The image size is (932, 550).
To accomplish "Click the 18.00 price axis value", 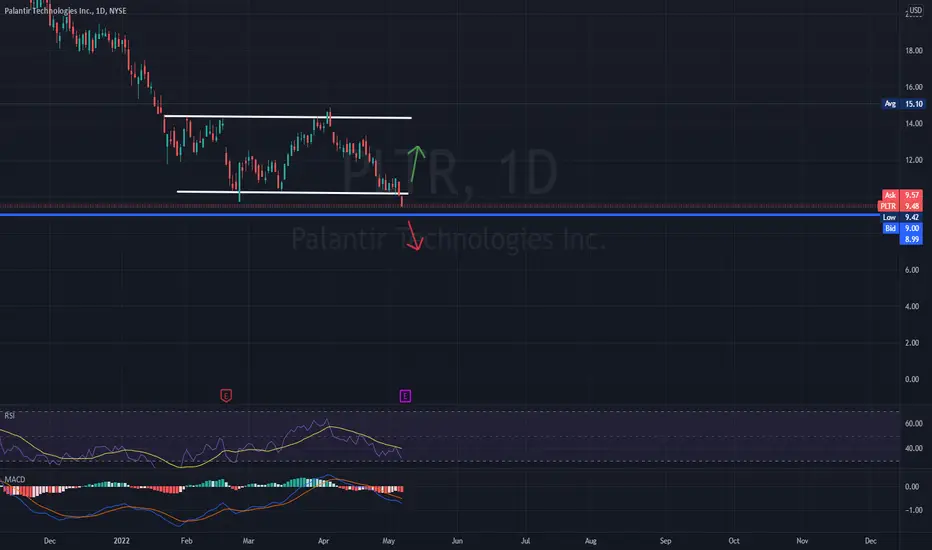I will click(914, 51).
